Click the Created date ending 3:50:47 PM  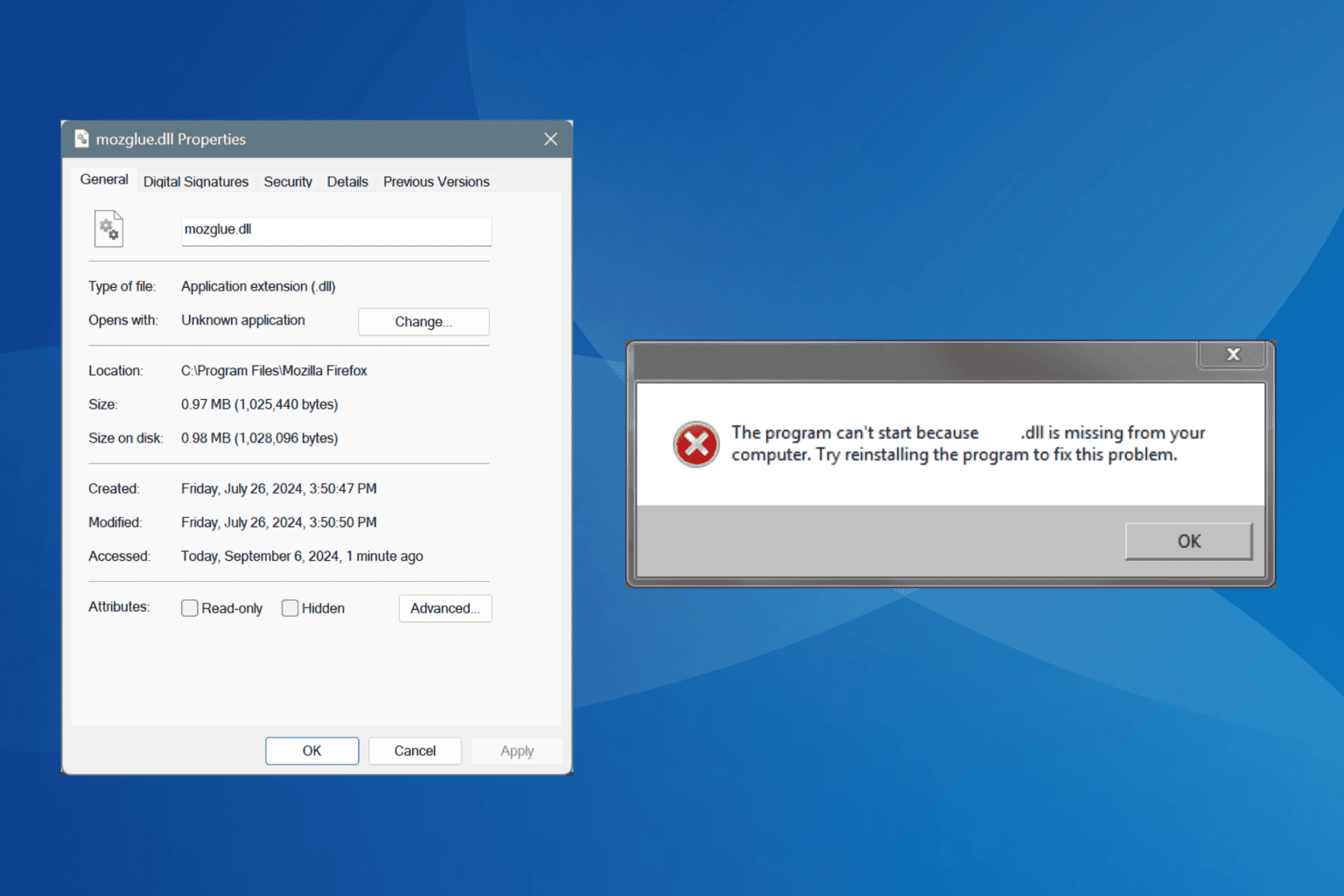pyautogui.click(x=279, y=489)
